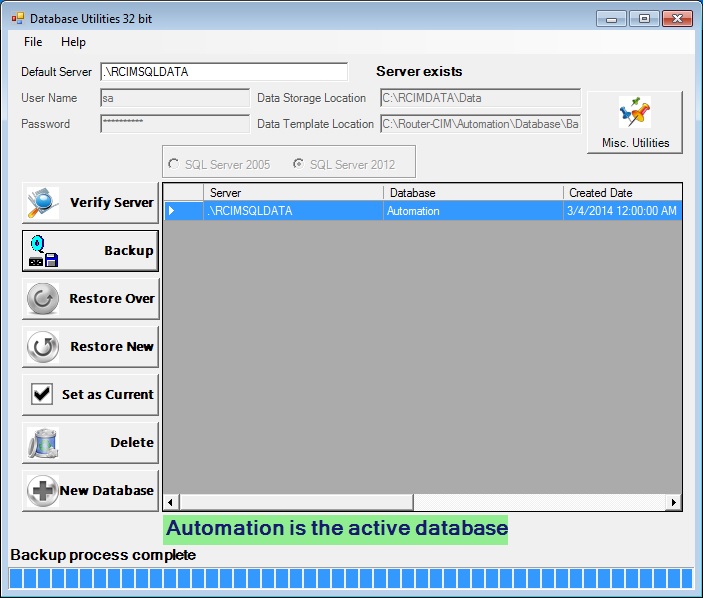
Task: Click the horizontal scrollbar thumb in grid
Action: pos(296,502)
